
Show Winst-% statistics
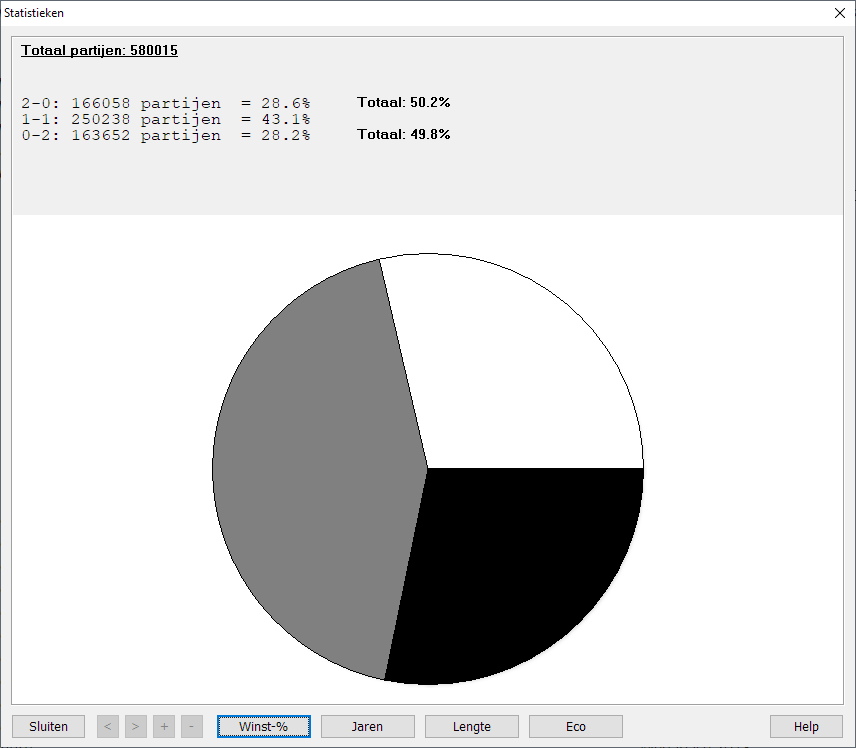264,727
